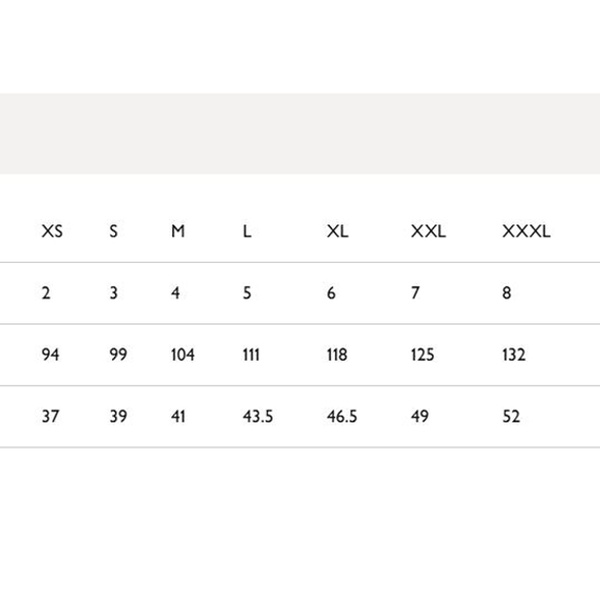Select the L size column header

[x=247, y=232]
